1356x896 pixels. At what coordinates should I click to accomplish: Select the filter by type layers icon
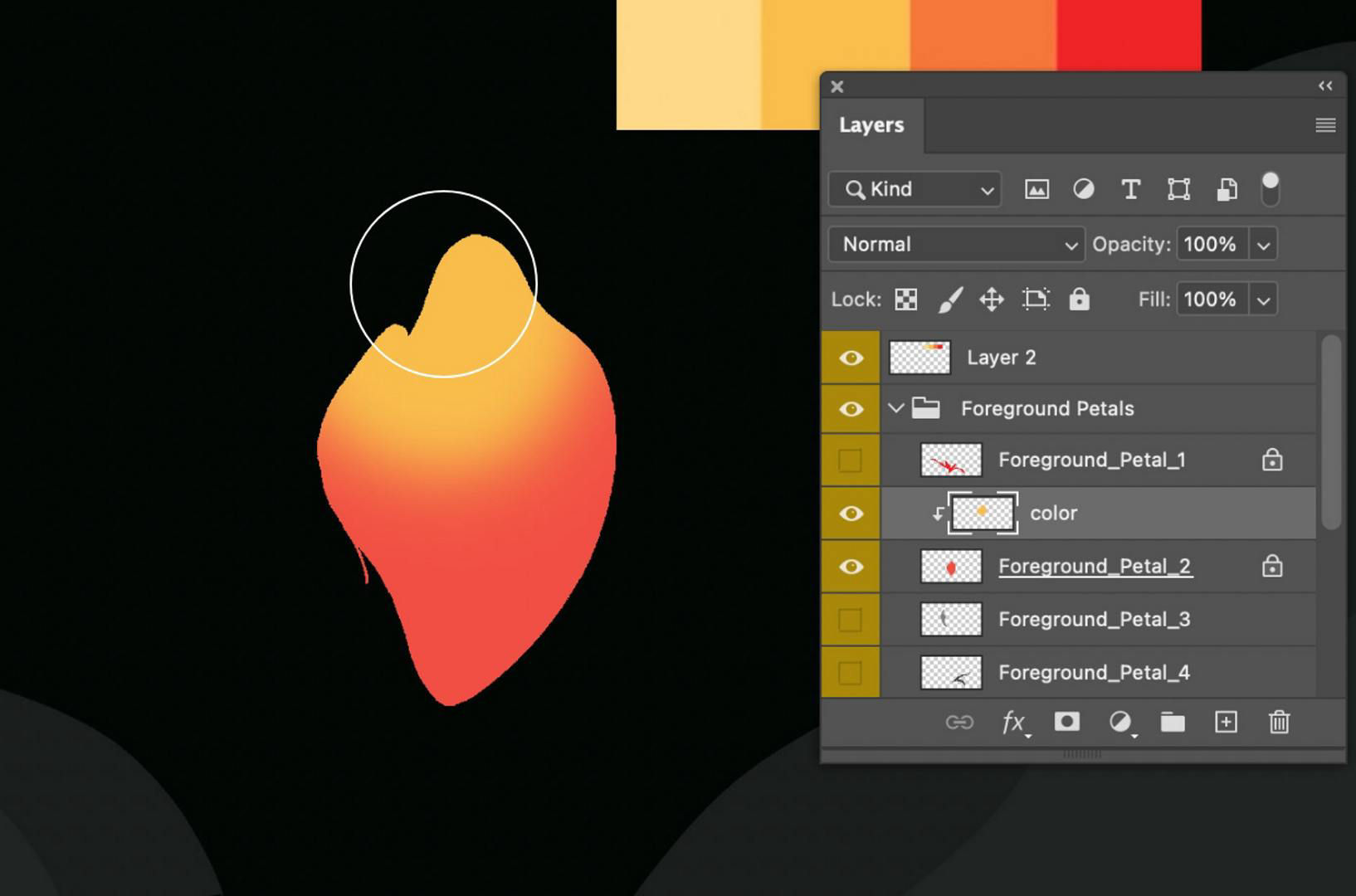[1130, 189]
